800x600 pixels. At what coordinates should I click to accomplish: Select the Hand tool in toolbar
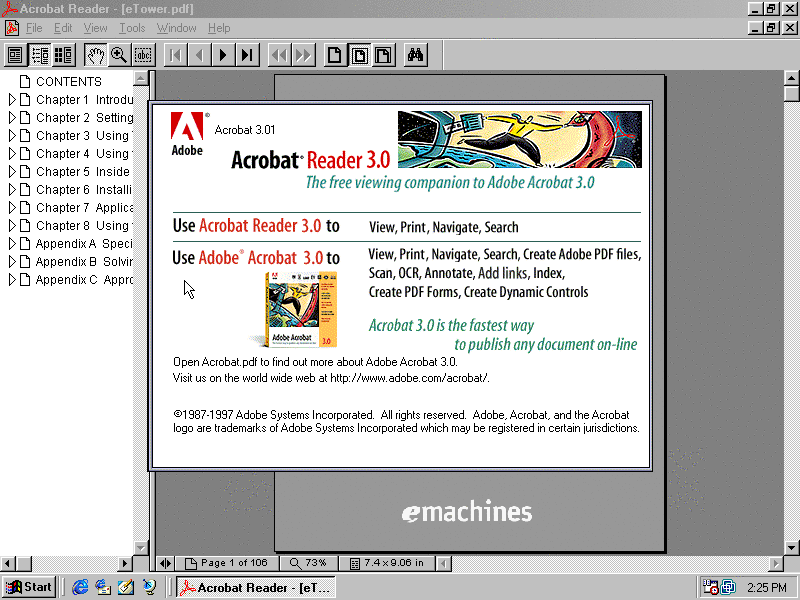tap(95, 55)
